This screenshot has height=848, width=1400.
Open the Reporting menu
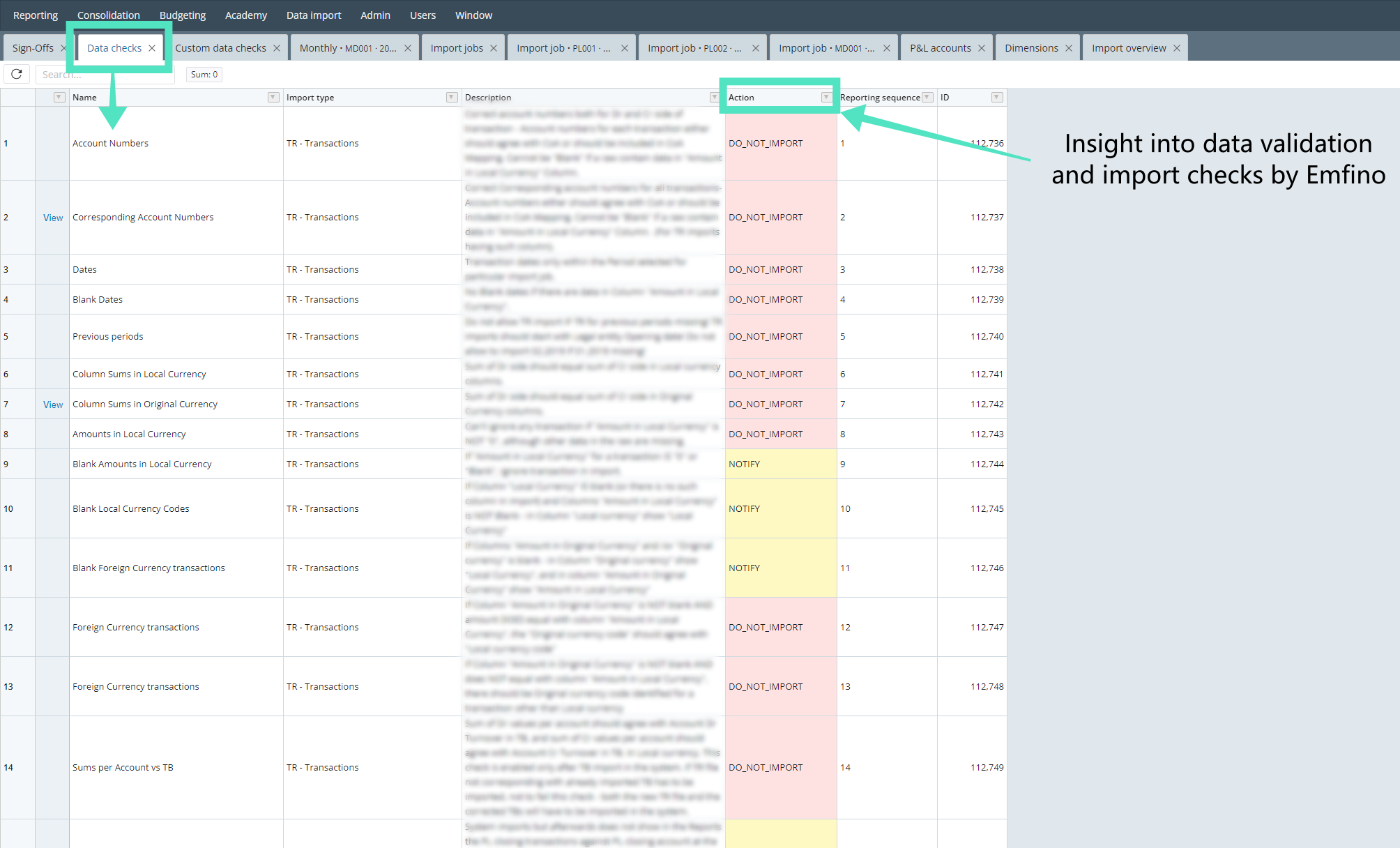(x=35, y=15)
